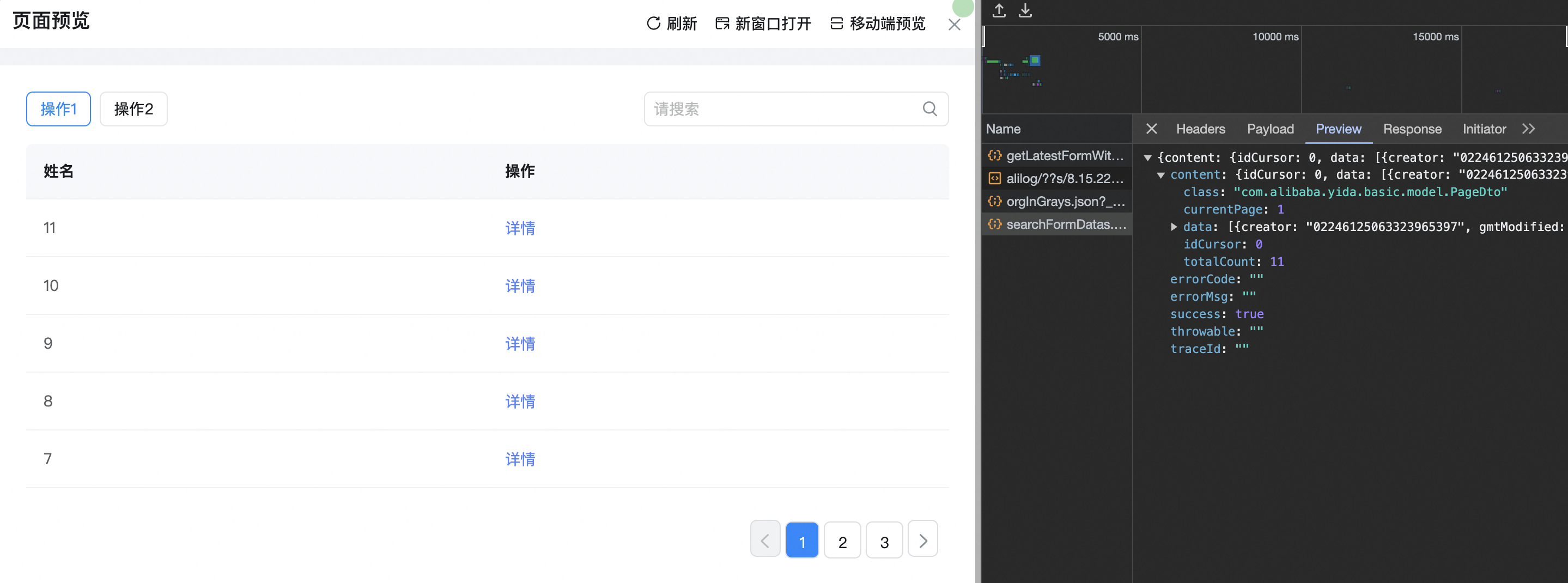Expand the data array triangle
Screen dimensions: 1568x583
(x=1174, y=227)
